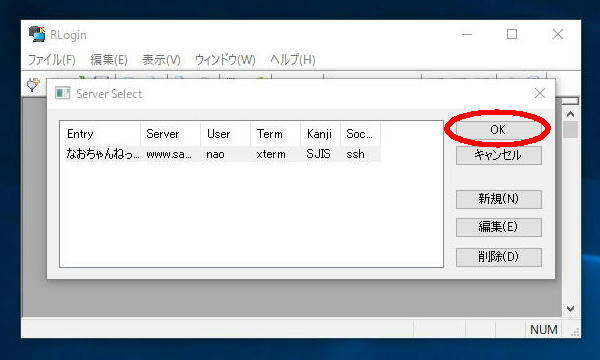
Task: Confirm server selection with OK button
Action: 498,129
